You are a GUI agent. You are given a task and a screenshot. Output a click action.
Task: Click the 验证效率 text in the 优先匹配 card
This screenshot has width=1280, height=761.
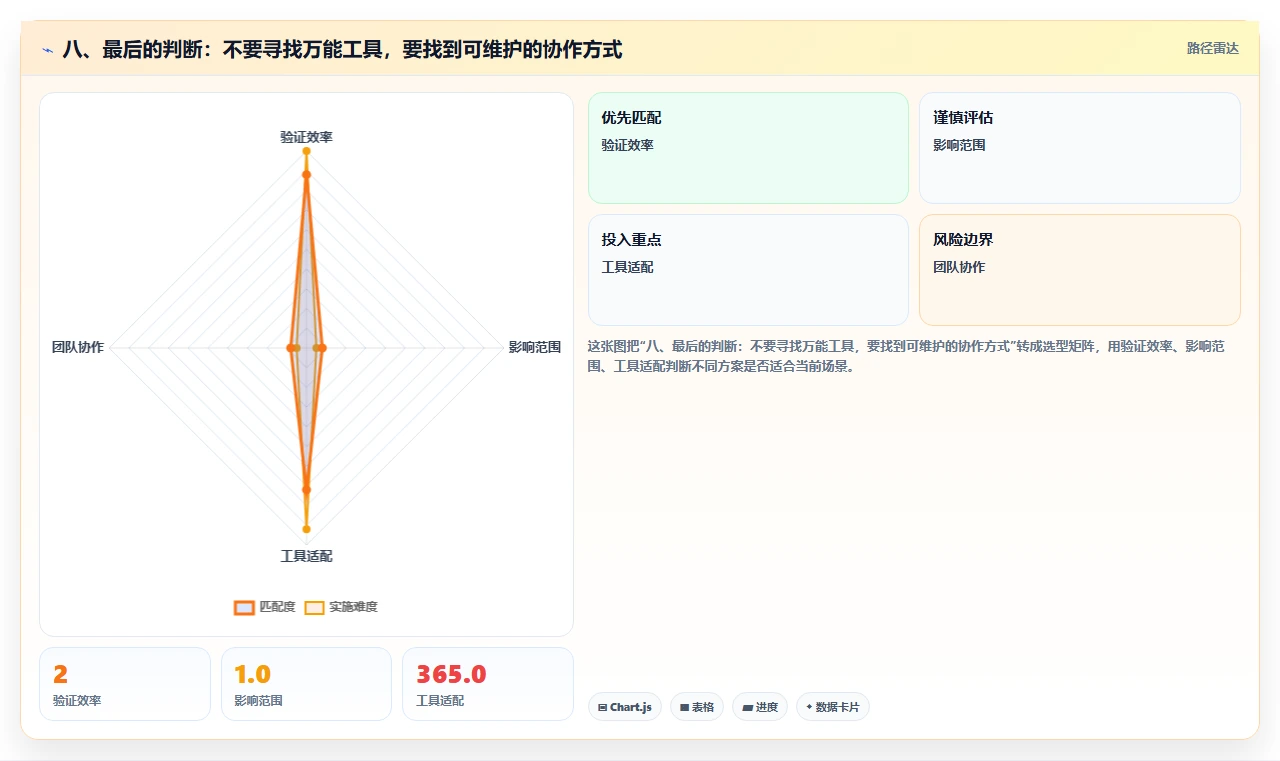coord(627,145)
